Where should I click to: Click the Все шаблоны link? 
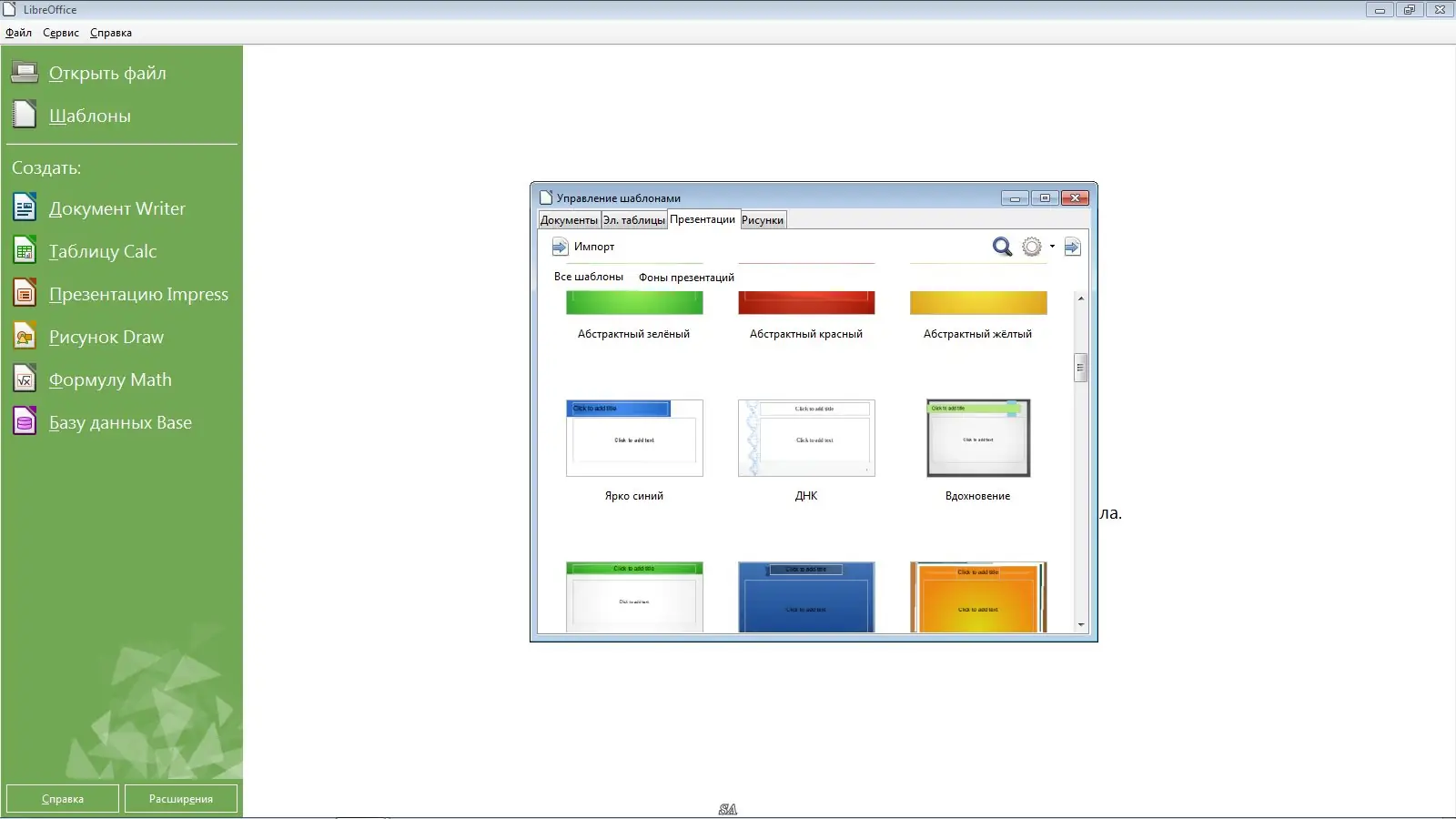point(589,277)
